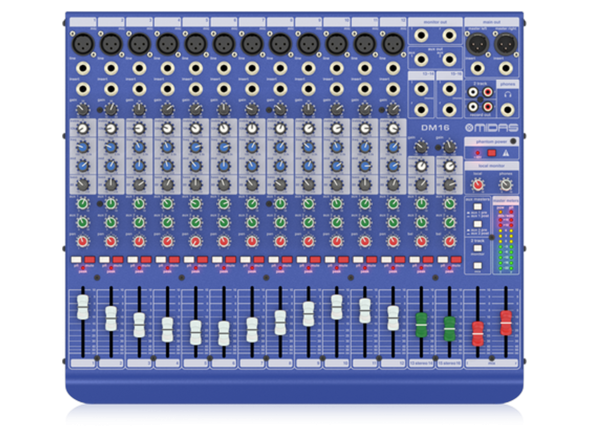This screenshot has width=589, height=441.
Task: Toggle PFL on stereo channel 15/16
Action: (443, 260)
